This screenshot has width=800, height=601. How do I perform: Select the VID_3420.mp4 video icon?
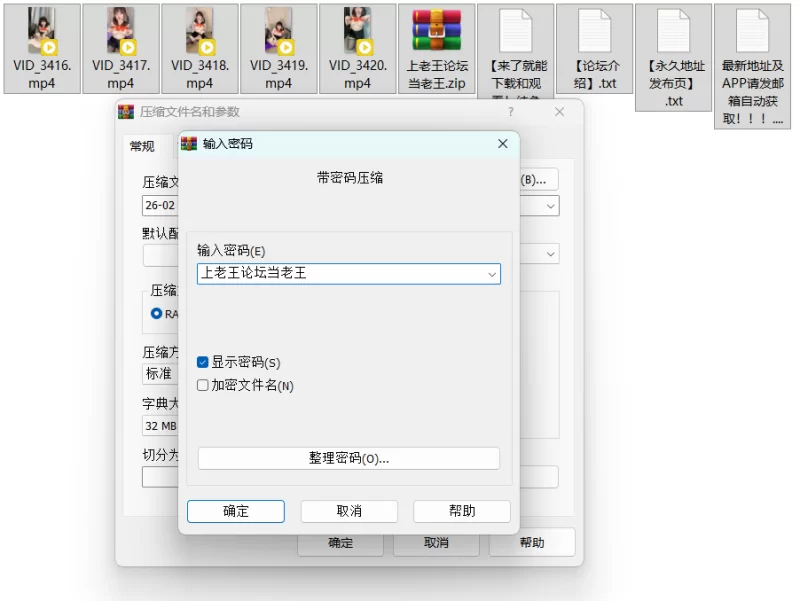[358, 32]
